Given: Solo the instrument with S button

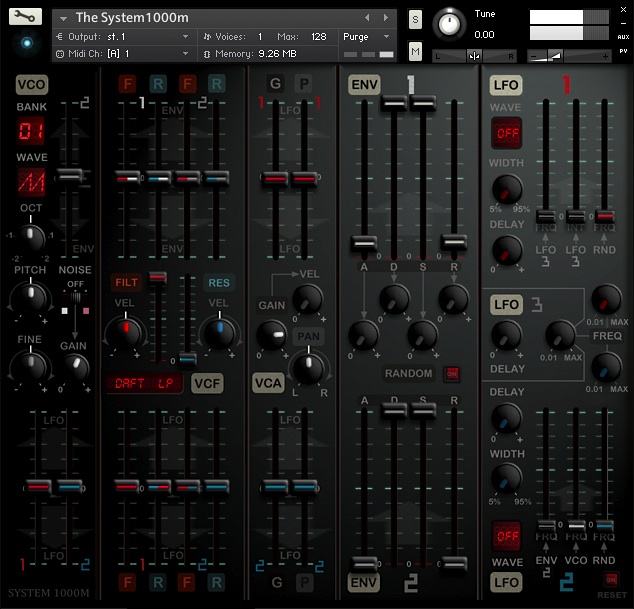Looking at the screenshot, I should click(415, 19).
